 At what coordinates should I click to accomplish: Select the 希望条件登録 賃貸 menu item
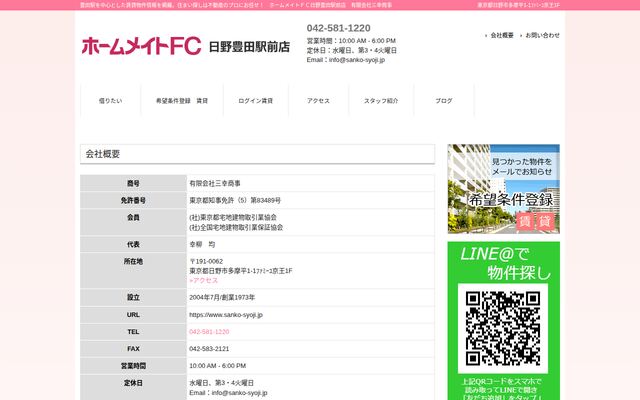(182, 101)
